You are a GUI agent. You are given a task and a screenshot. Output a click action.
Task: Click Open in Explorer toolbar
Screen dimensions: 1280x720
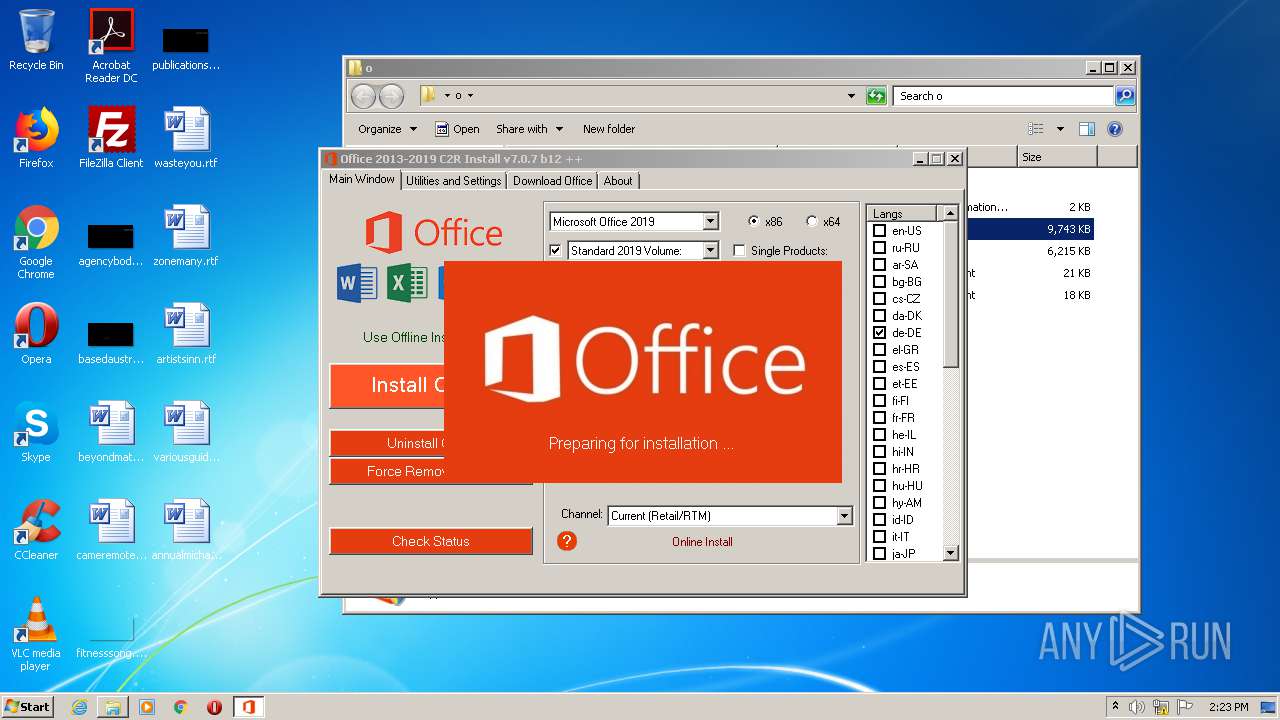[x=457, y=129]
